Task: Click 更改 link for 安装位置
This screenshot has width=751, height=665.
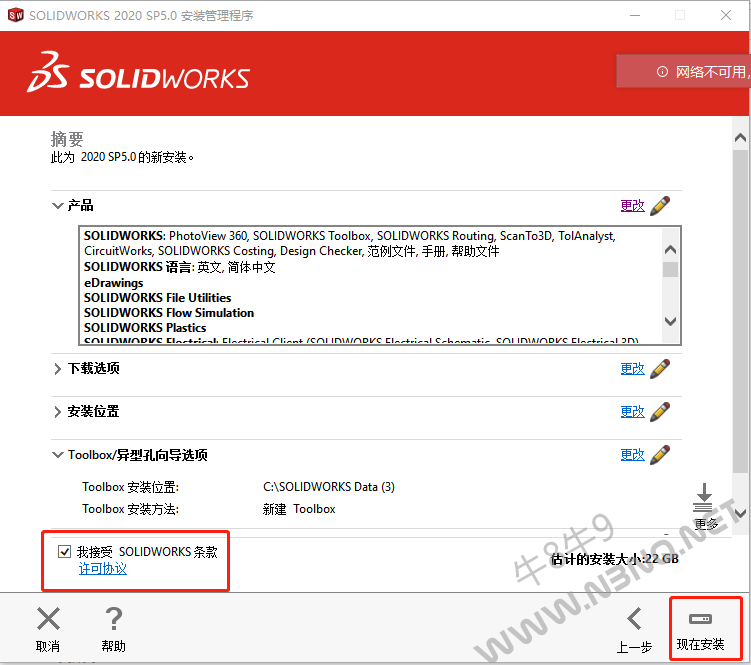Action: pyautogui.click(x=632, y=412)
